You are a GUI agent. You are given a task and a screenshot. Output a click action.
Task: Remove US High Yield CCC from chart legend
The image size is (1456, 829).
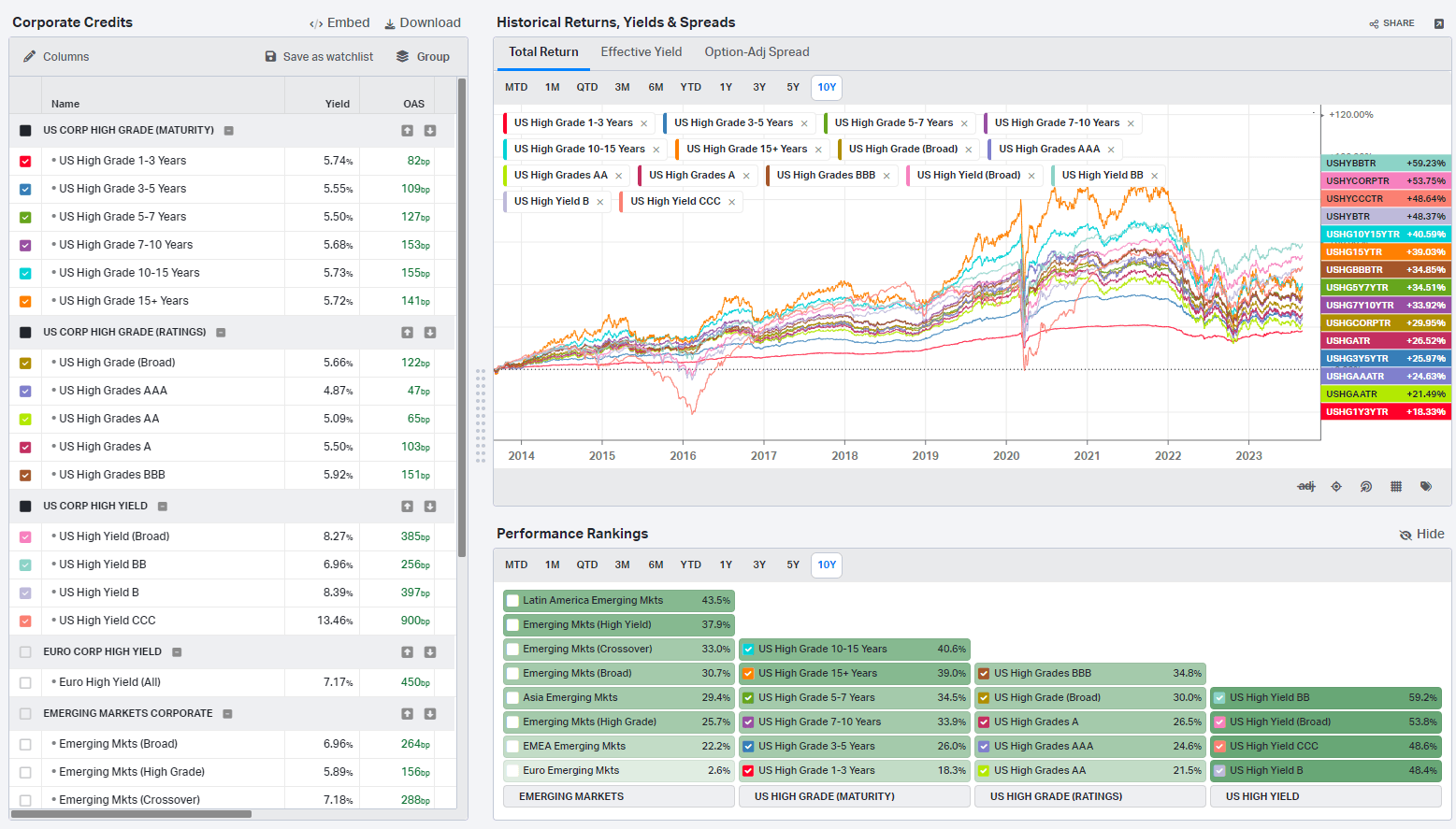click(x=732, y=202)
